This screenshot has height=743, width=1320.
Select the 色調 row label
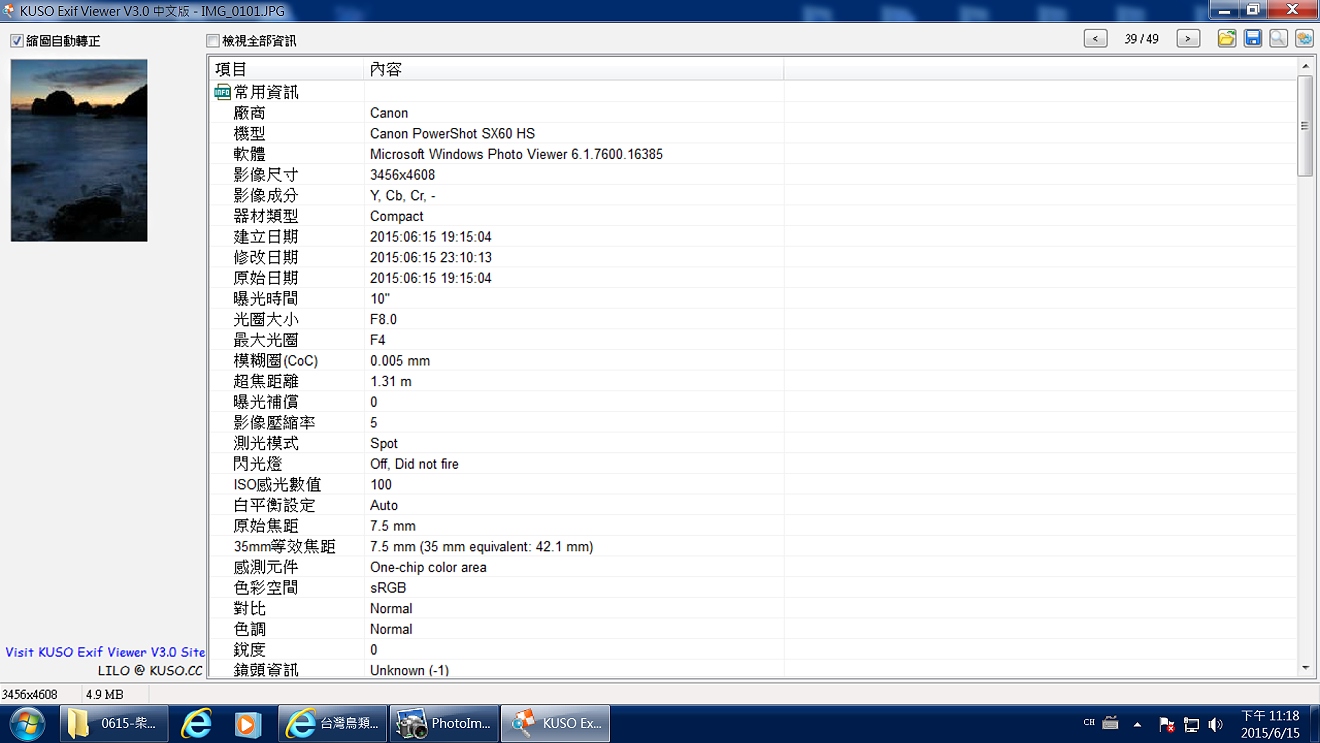click(249, 630)
